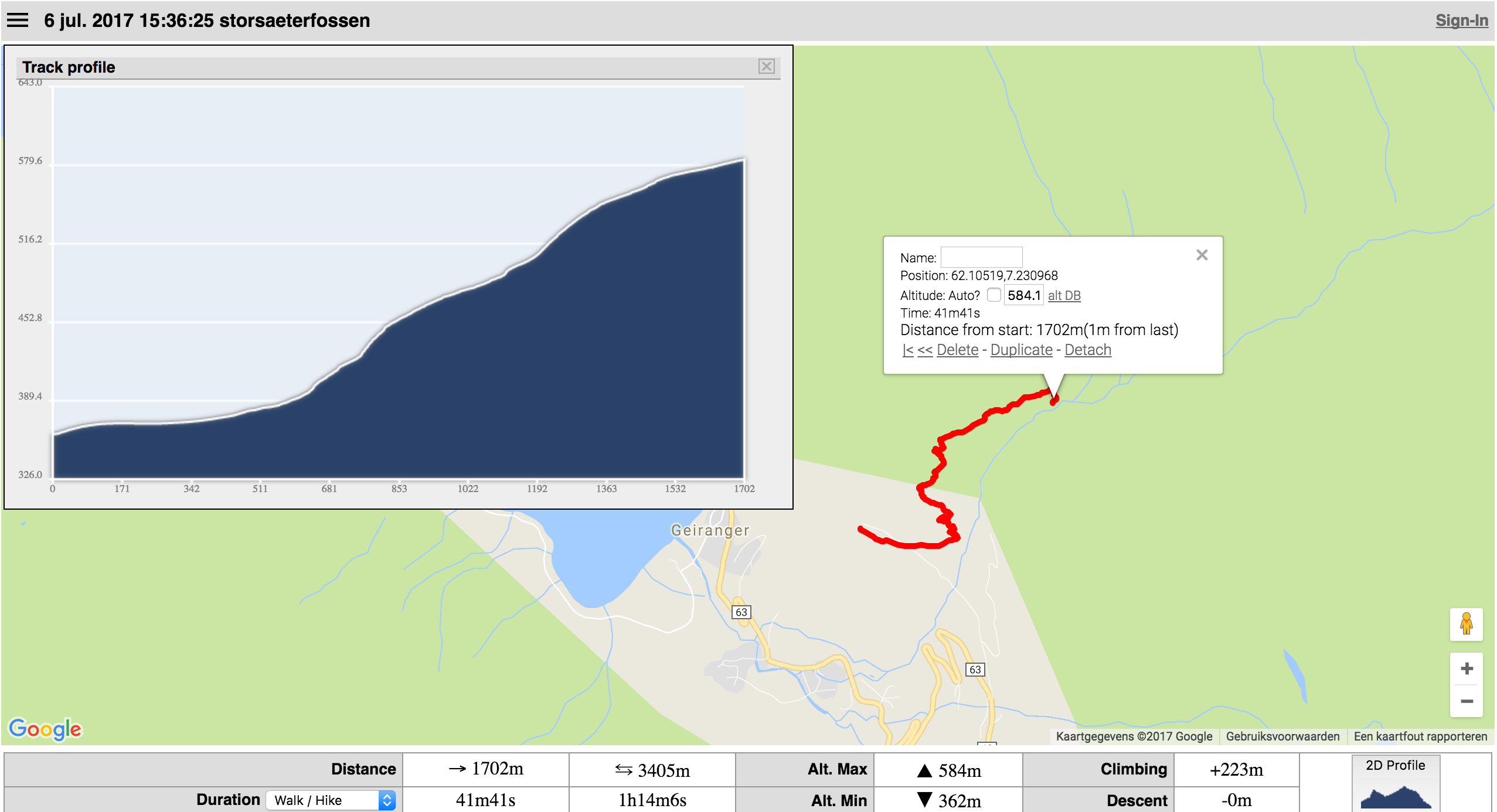The image size is (1497, 812).
Task: Jump to first point with |< link
Action: (x=908, y=350)
